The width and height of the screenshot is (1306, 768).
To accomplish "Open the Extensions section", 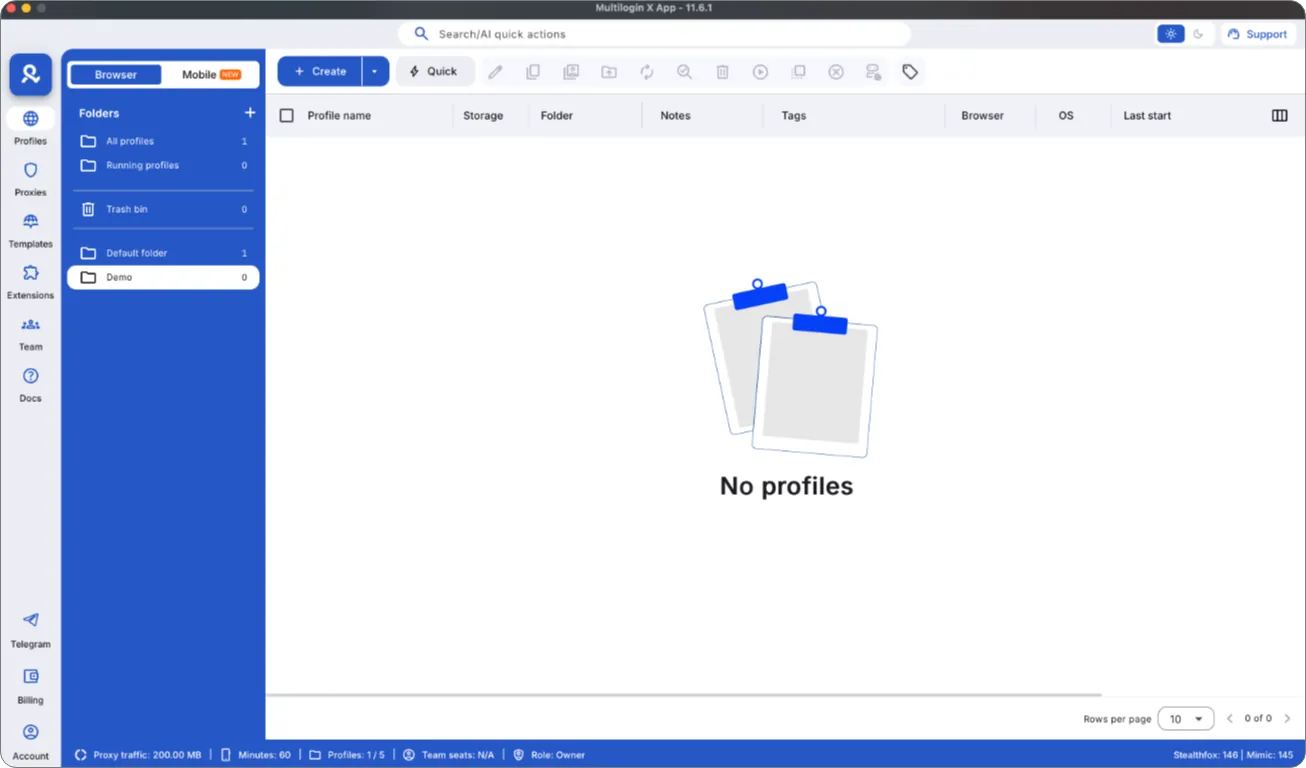I will (30, 282).
